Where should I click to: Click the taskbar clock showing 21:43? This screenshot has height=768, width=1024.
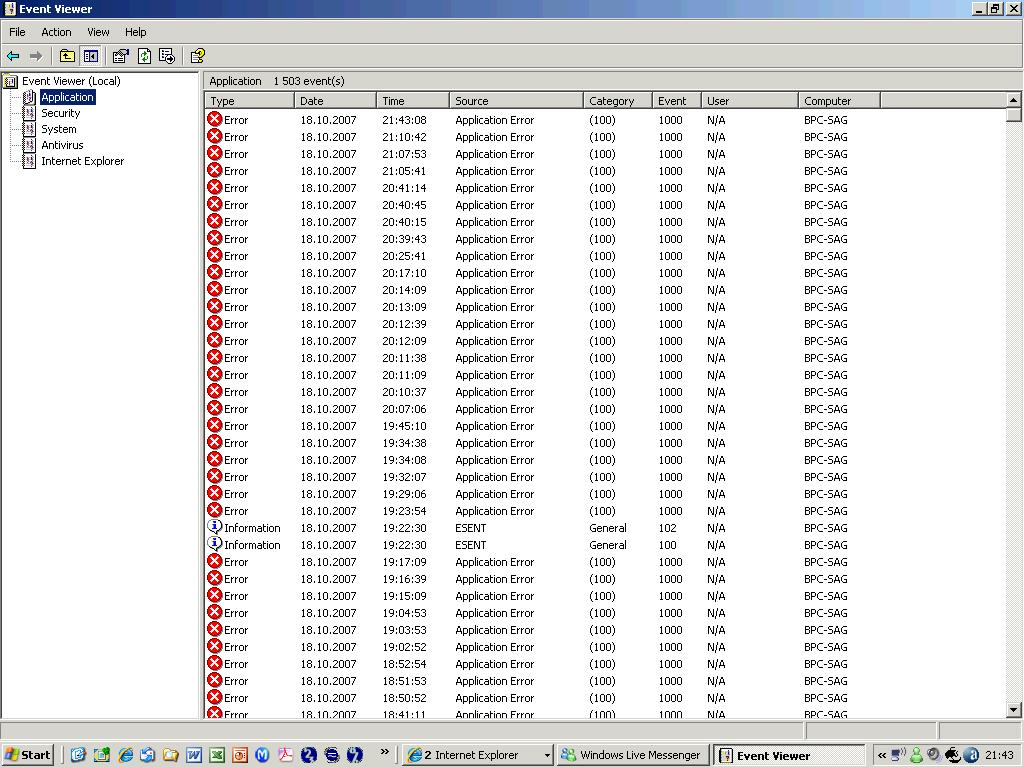[x=999, y=755]
